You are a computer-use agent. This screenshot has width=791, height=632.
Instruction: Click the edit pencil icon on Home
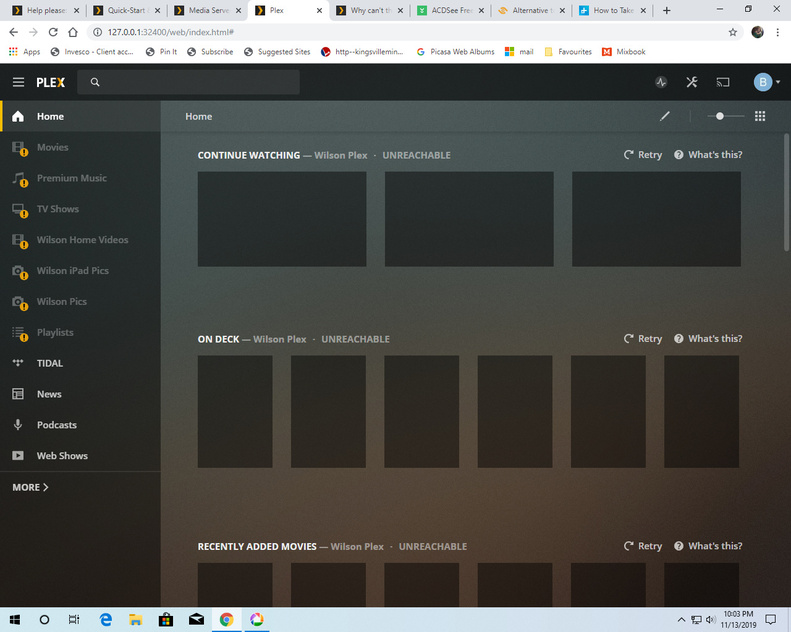coord(665,117)
